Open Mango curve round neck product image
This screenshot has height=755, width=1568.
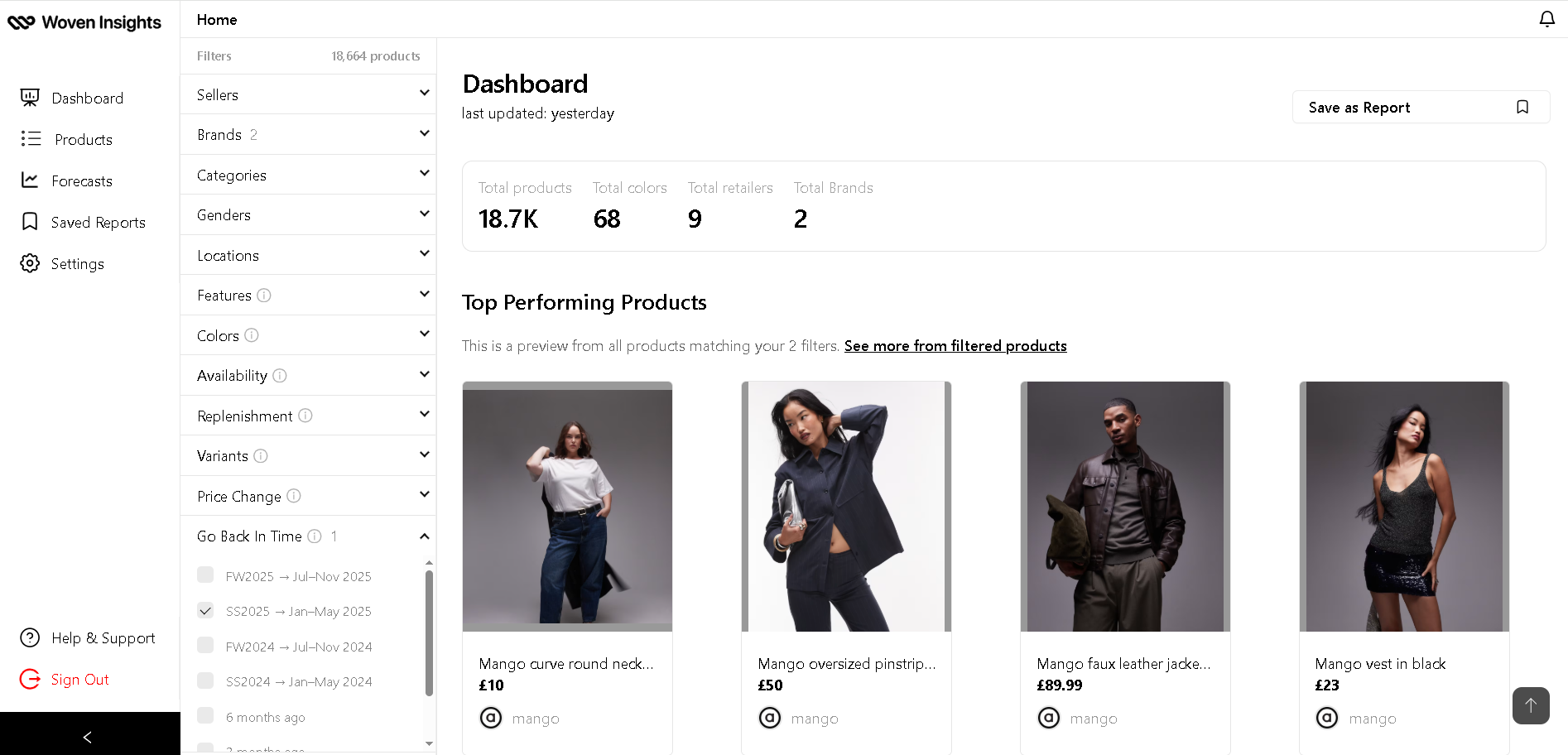click(x=567, y=507)
